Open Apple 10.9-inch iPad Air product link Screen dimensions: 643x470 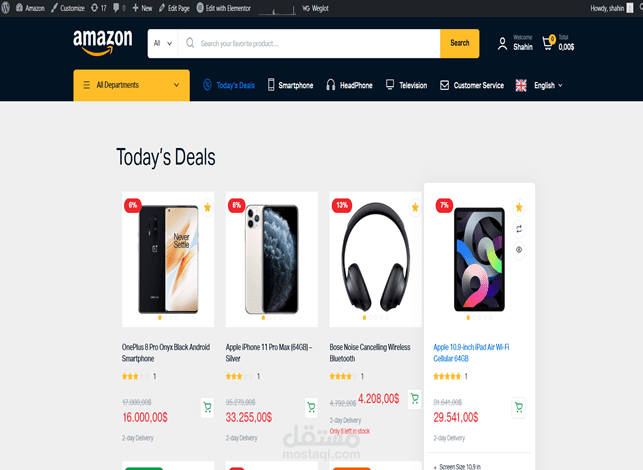click(471, 353)
